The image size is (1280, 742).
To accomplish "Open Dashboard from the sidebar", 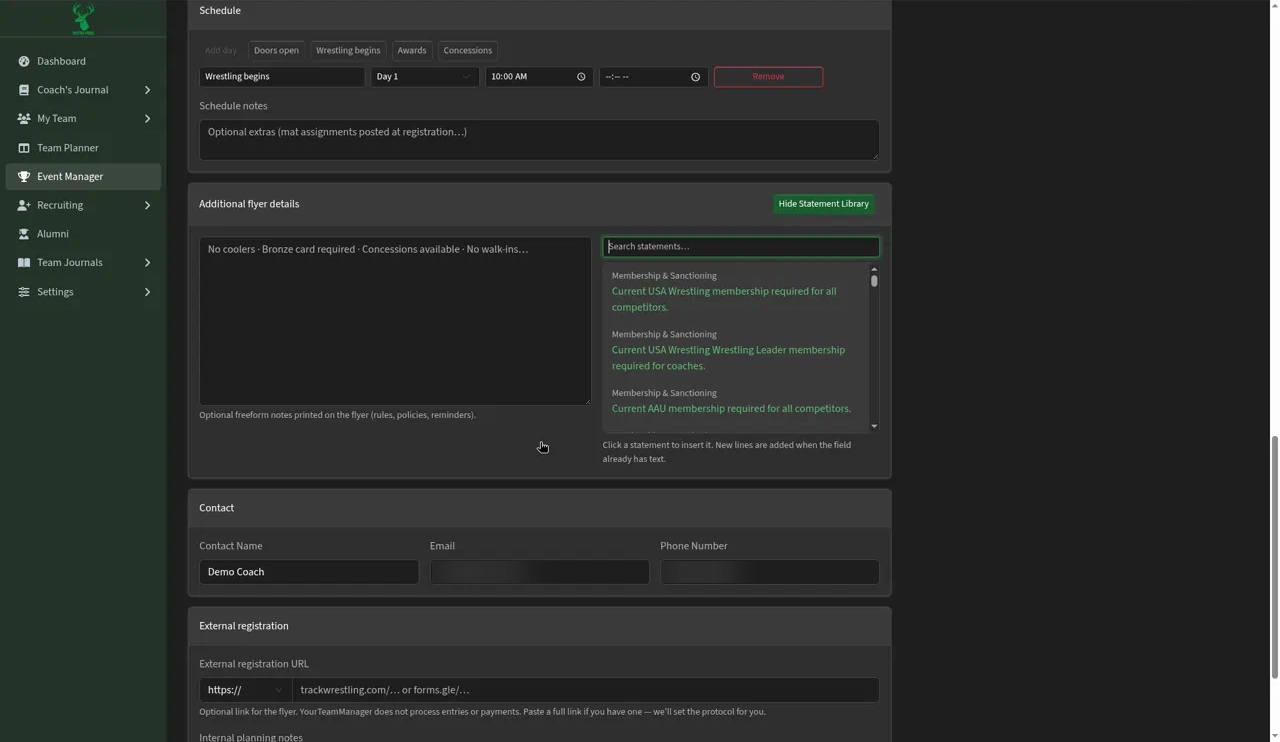I will pos(83,61).
